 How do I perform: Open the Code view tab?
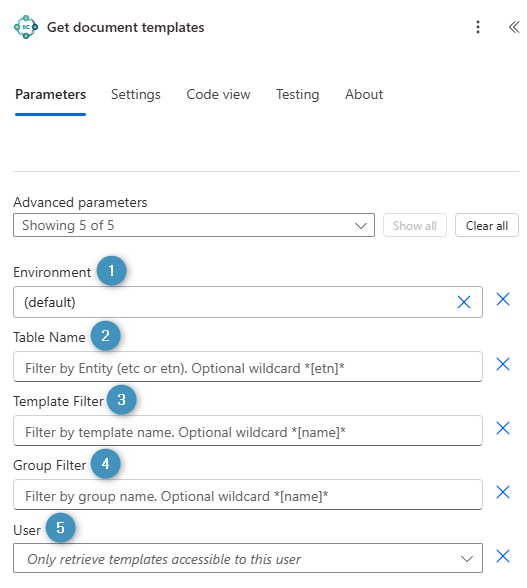coord(218,94)
